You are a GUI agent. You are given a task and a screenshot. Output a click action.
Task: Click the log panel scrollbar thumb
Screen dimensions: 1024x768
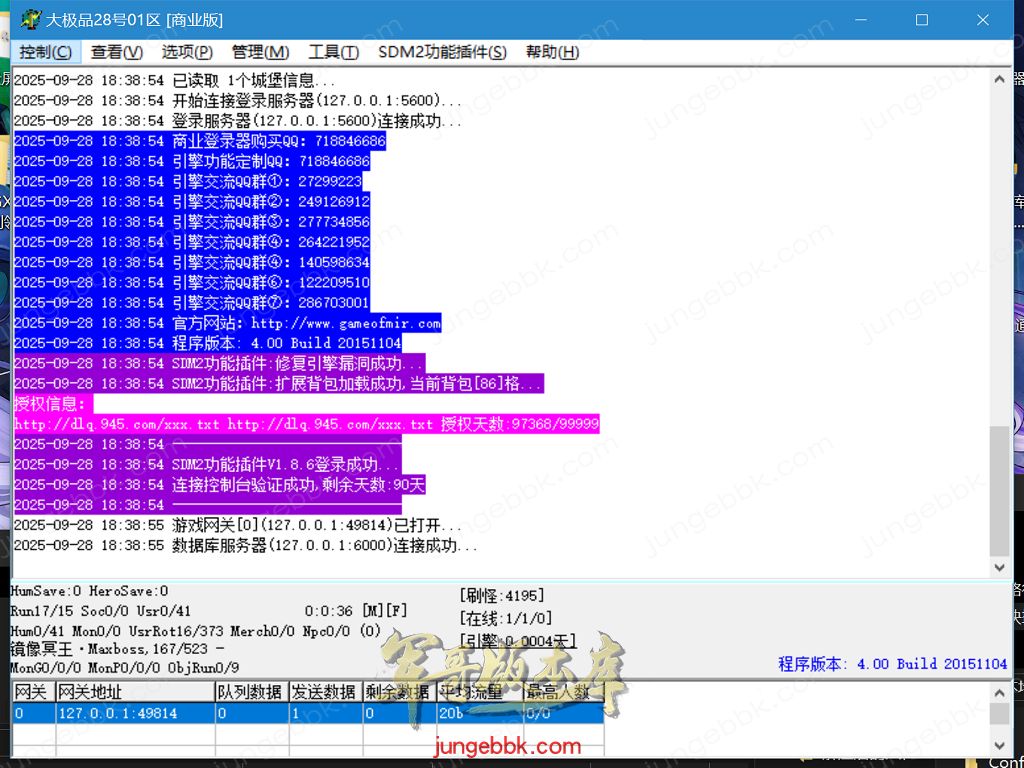tap(999, 490)
